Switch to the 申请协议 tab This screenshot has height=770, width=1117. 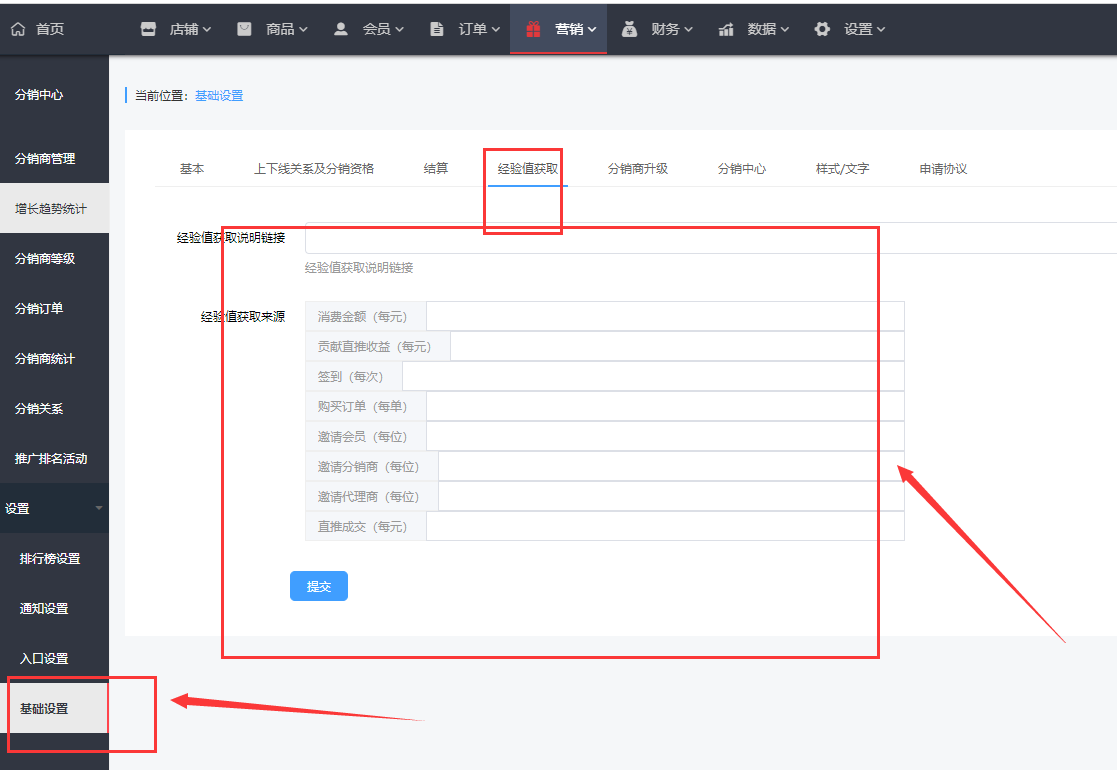(x=943, y=169)
